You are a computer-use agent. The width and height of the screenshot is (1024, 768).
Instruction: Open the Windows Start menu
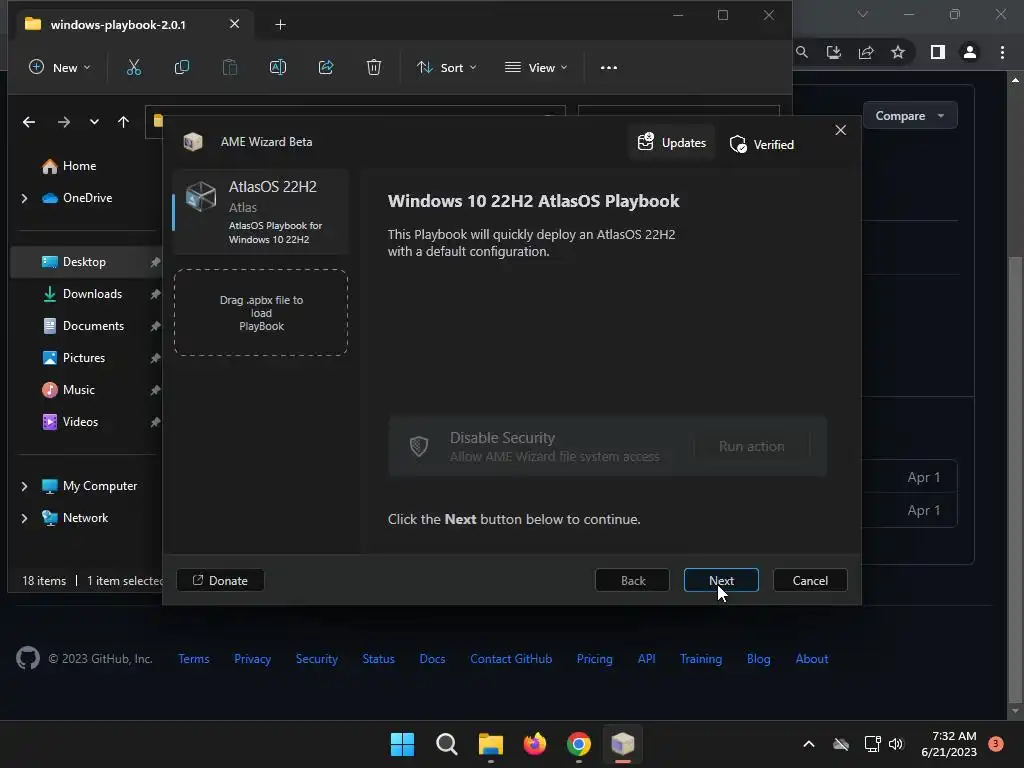click(402, 744)
